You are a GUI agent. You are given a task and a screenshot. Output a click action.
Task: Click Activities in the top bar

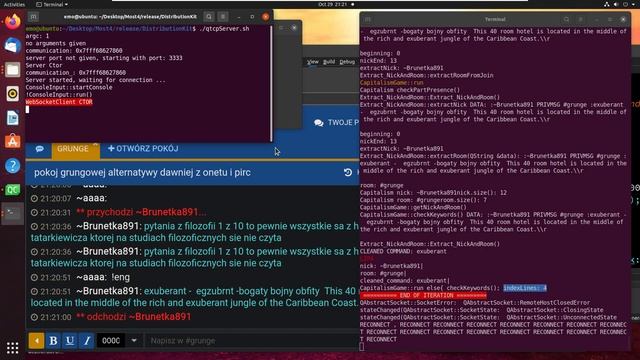[x=14, y=4]
